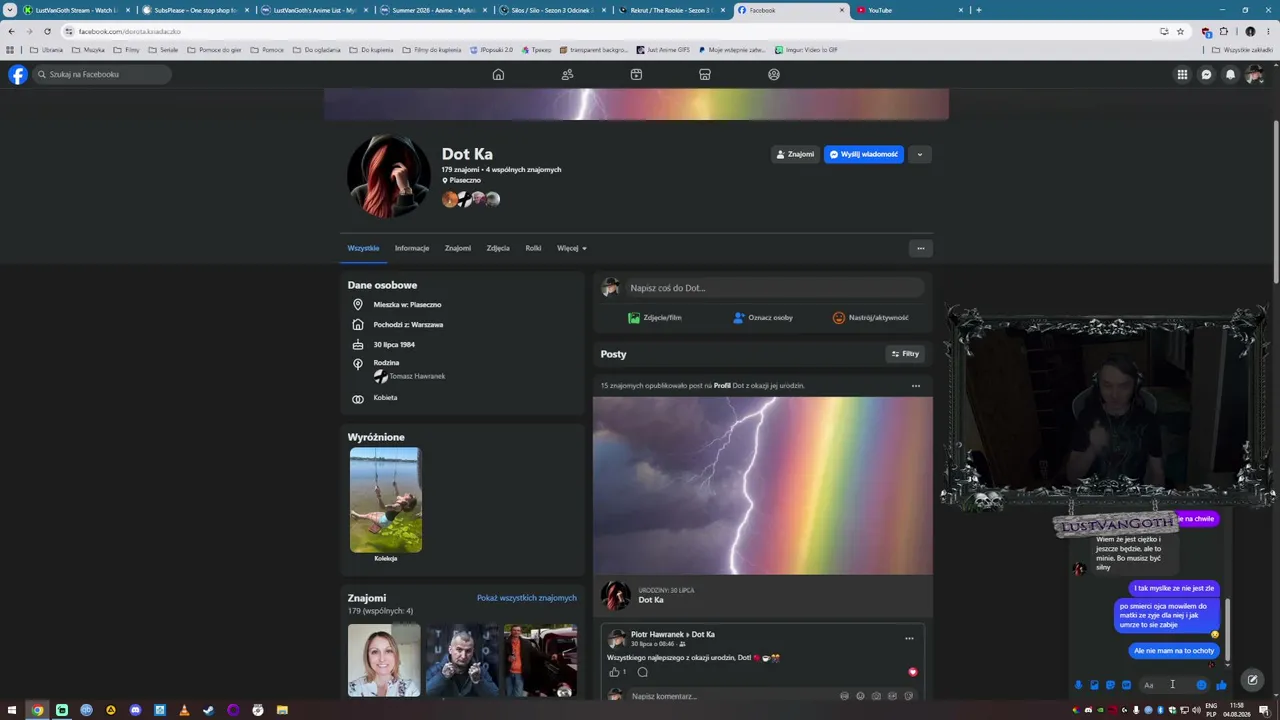Open the Piotr Hawranek post options menu
The width and height of the screenshot is (1280, 720).
pyautogui.click(x=909, y=638)
